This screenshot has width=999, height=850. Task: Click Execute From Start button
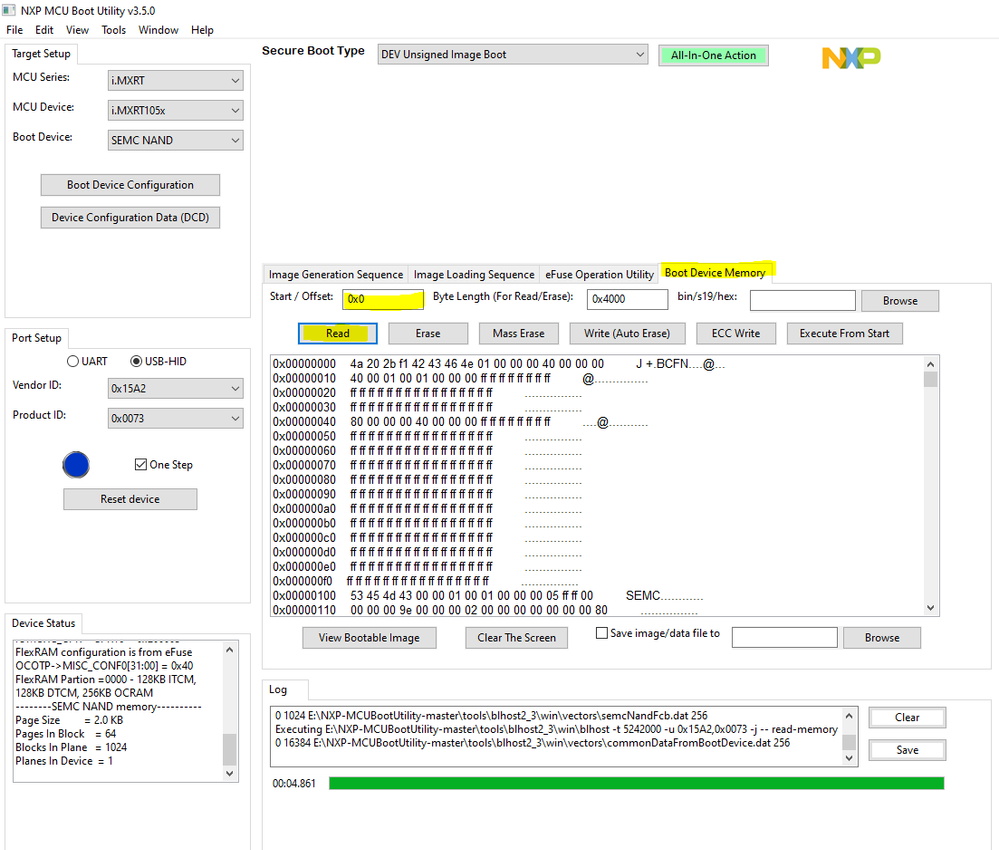(844, 333)
